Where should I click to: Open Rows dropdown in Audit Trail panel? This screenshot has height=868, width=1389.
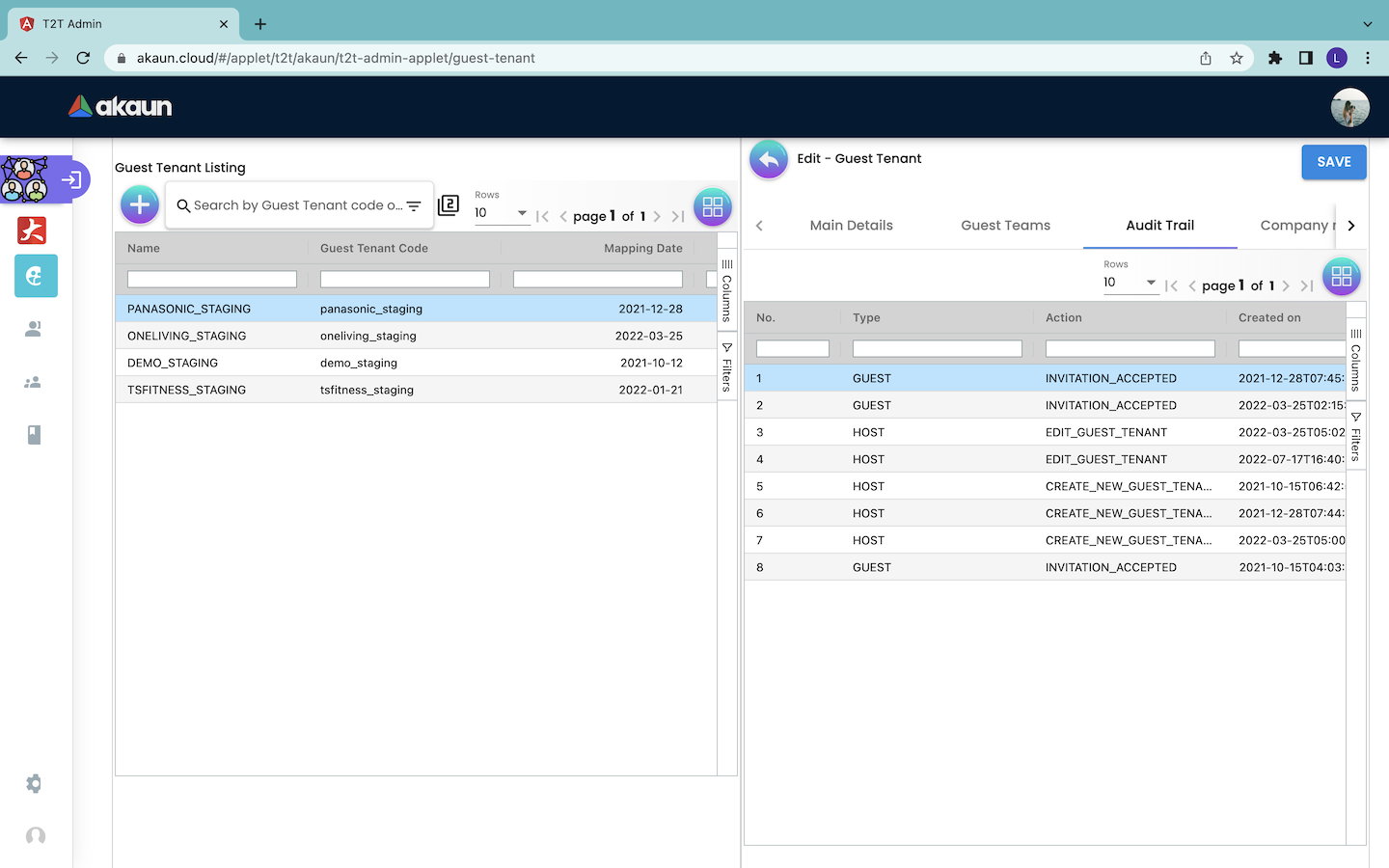click(x=1130, y=283)
